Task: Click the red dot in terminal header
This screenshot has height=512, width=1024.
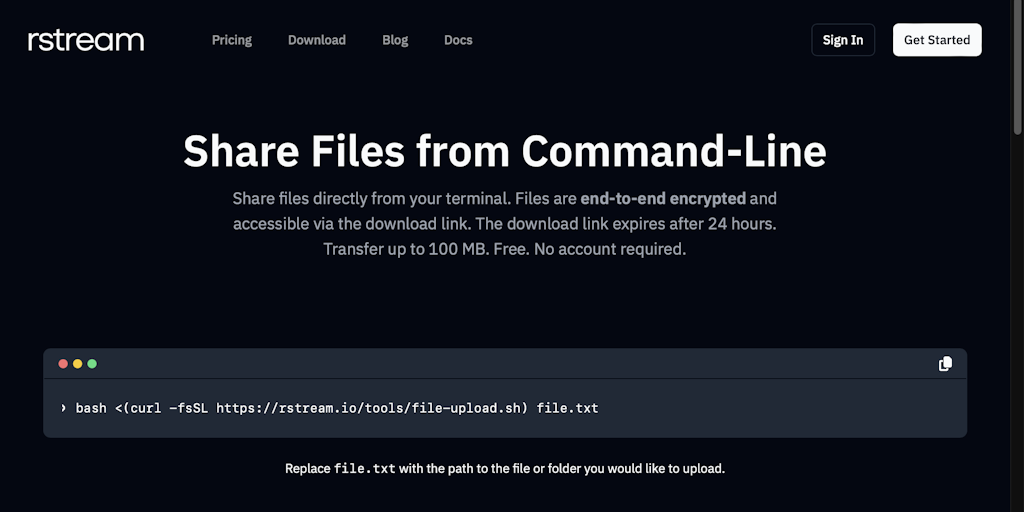Action: 64,364
